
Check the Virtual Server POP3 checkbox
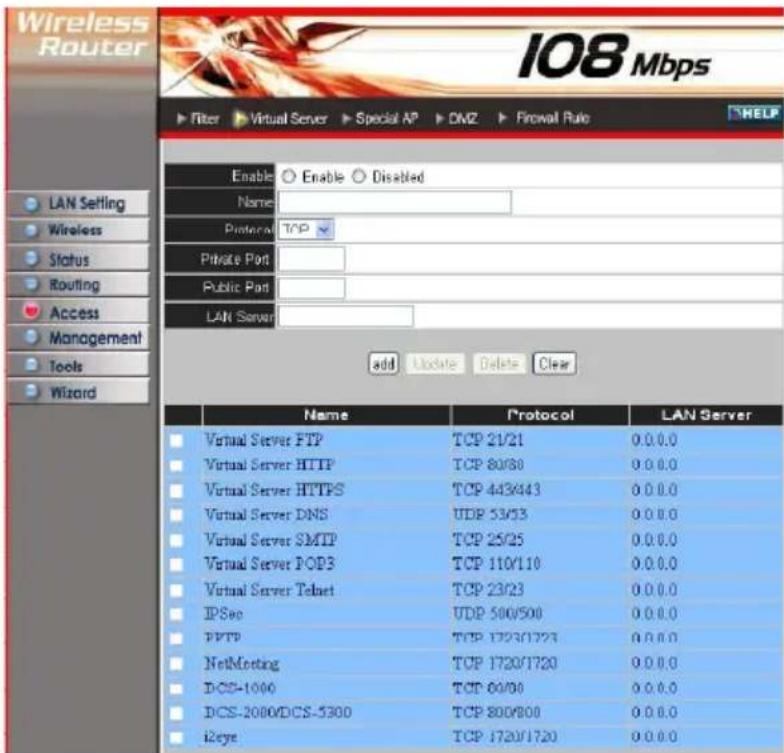point(176,564)
